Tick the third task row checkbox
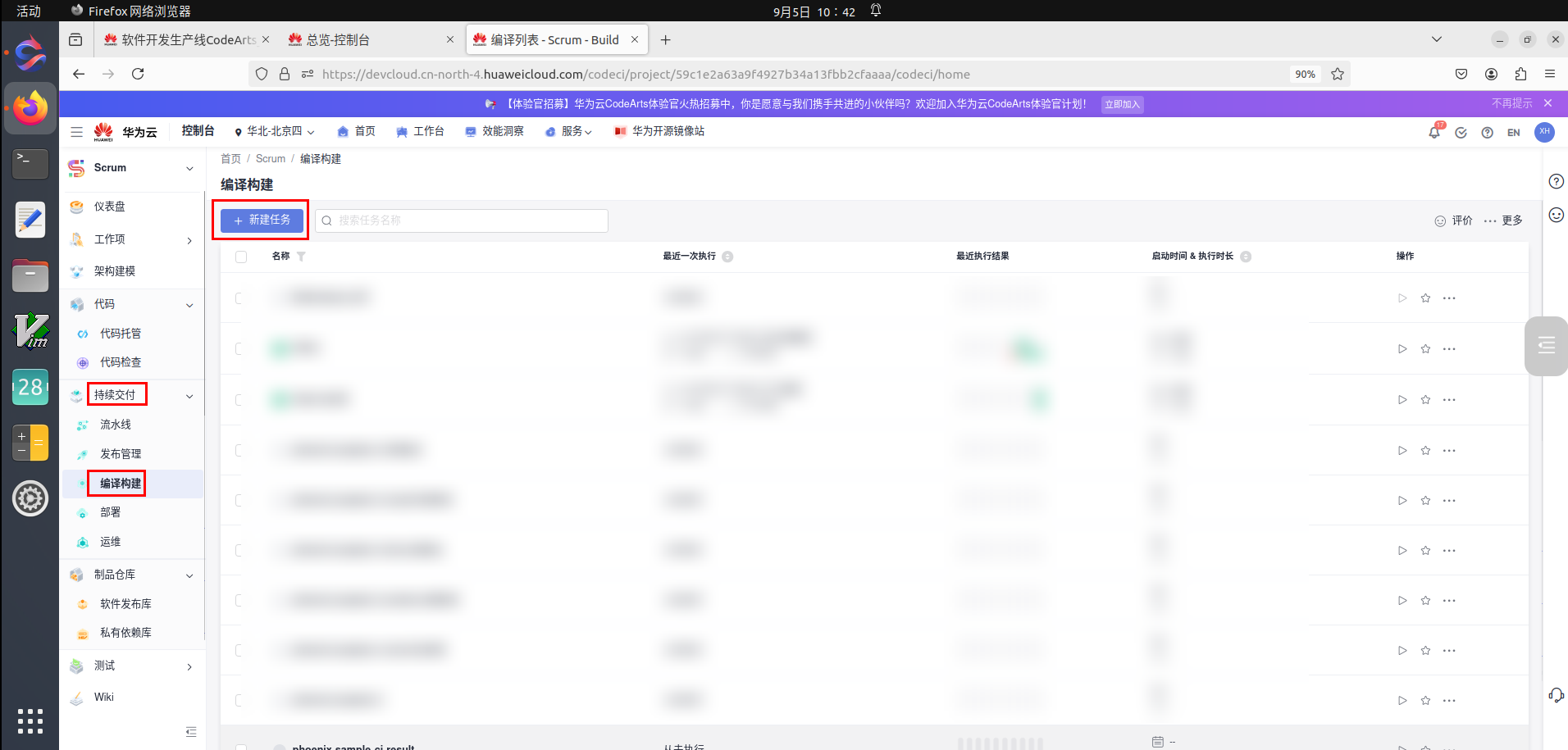 240,400
